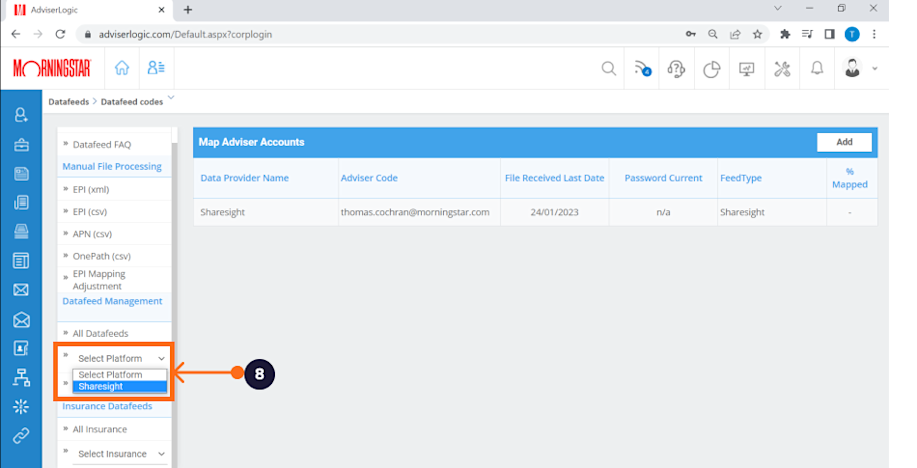Click the starburst icon in left sidebar
This screenshot has height=468, width=917.
point(21,407)
